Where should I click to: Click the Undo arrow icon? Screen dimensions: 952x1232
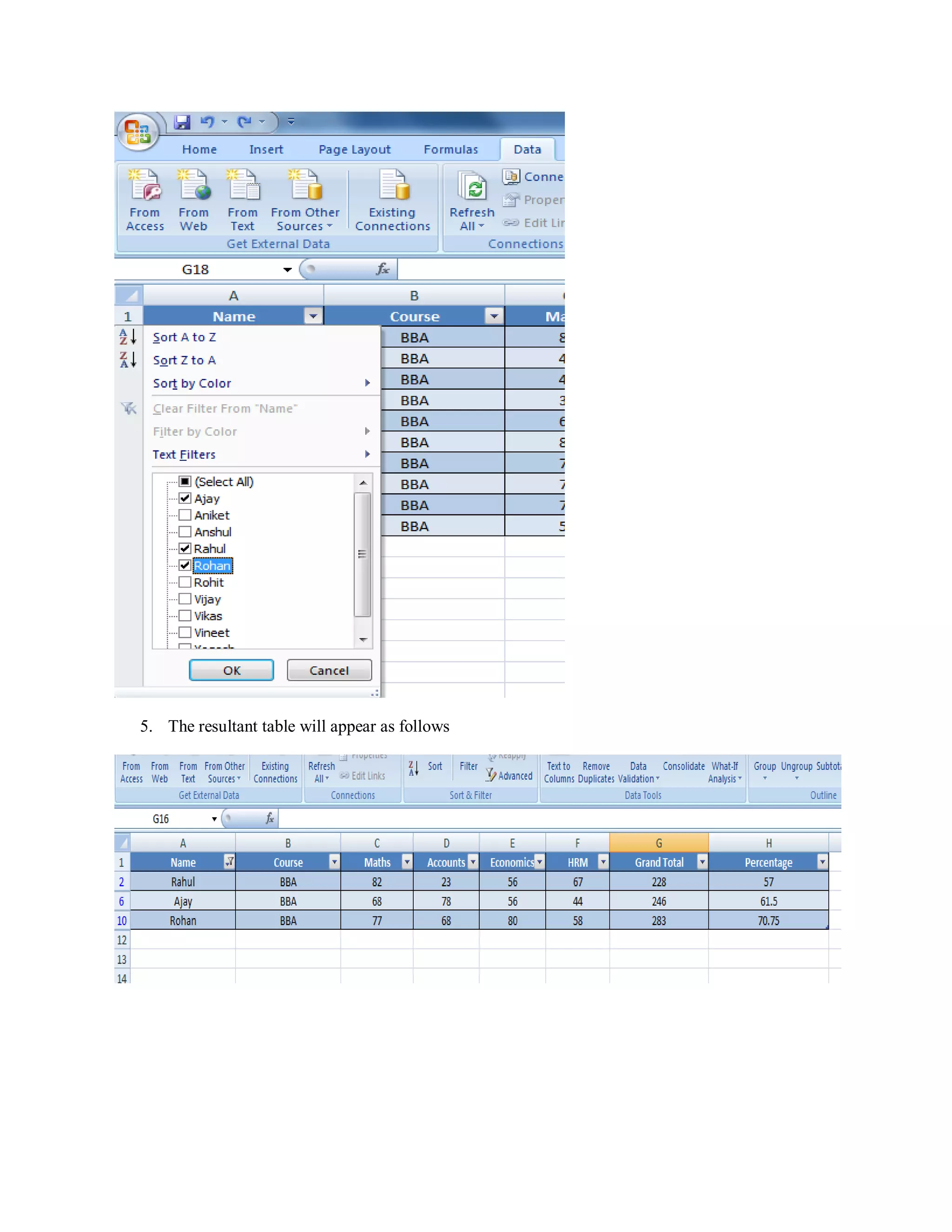click(207, 122)
